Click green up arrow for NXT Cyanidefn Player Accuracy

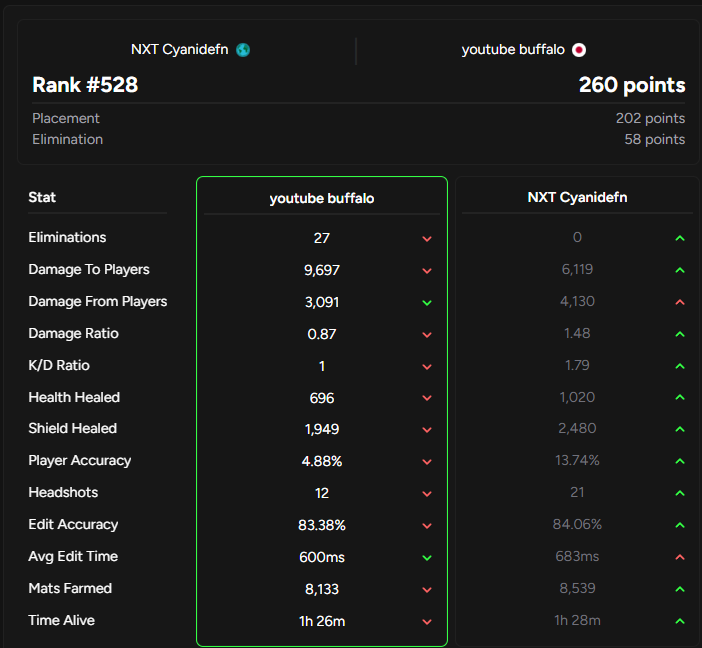click(x=680, y=461)
